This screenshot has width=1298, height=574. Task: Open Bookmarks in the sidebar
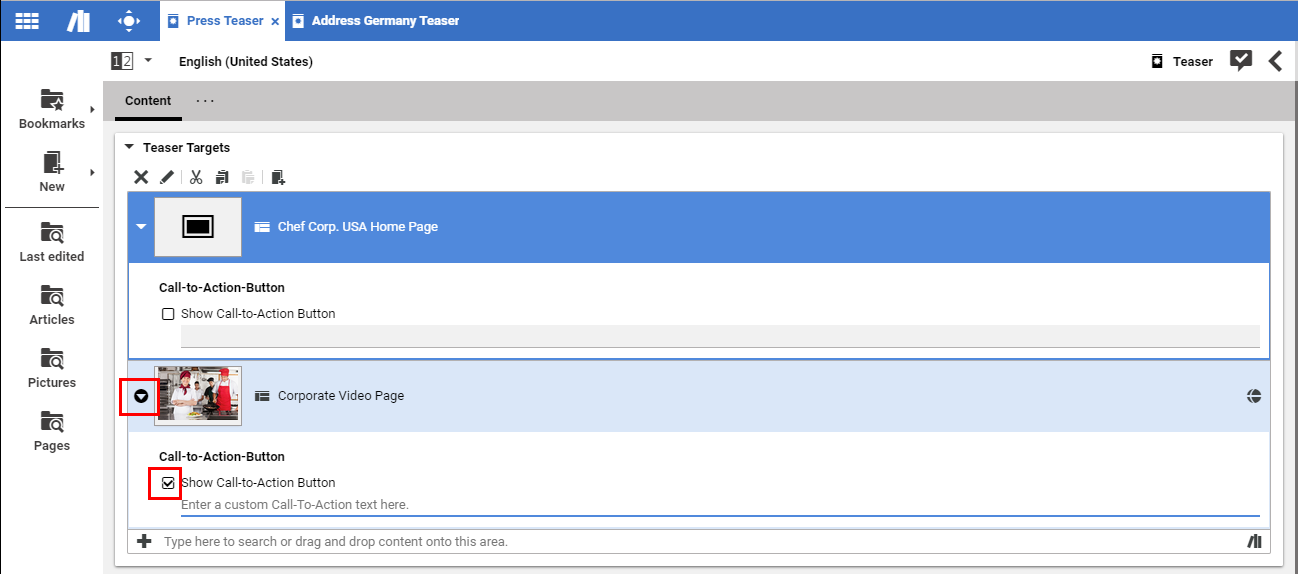click(x=52, y=109)
